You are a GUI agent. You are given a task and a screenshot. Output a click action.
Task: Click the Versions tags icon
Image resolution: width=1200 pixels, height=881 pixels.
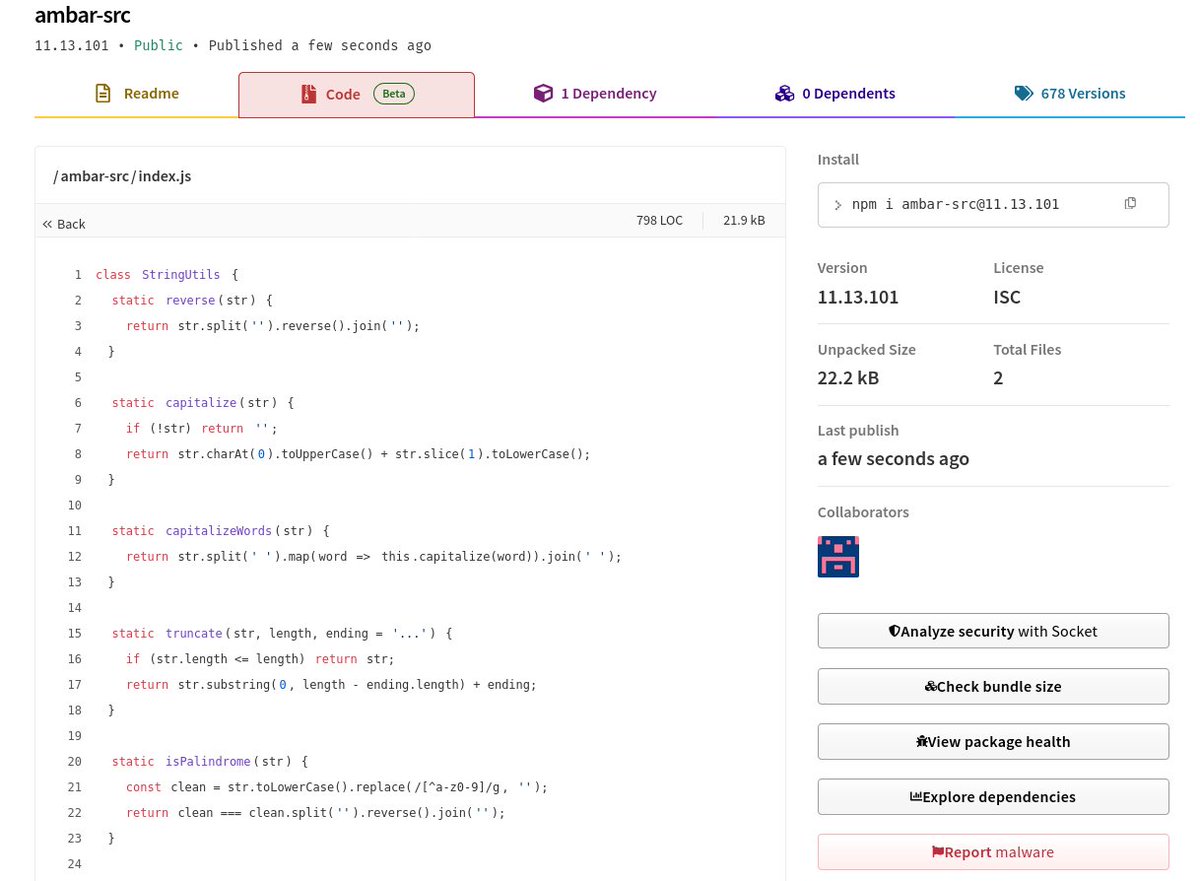pos(1023,94)
